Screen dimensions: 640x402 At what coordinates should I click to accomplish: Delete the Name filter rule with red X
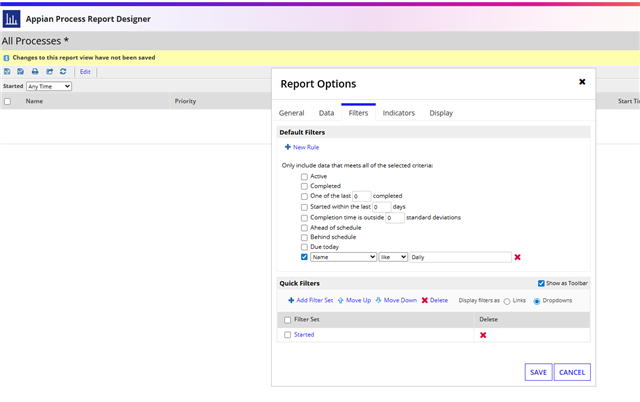517,257
